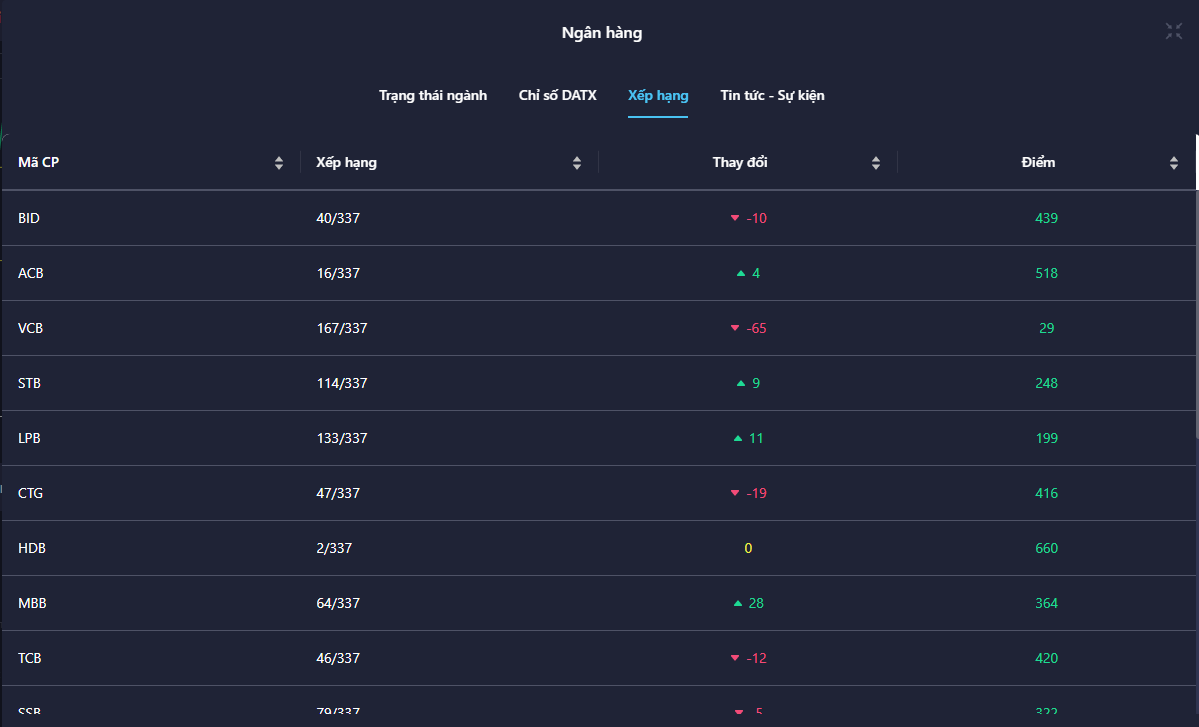Viewport: 1199px width, 727px height.
Task: Sort by Thay đổi column arrows
Action: pos(876,163)
